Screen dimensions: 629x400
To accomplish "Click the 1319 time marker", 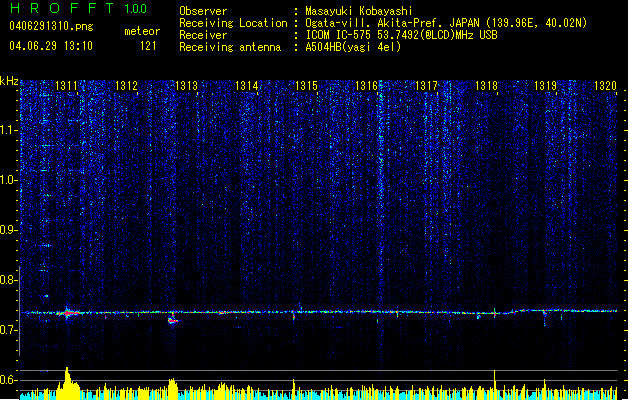I will coord(546,86).
